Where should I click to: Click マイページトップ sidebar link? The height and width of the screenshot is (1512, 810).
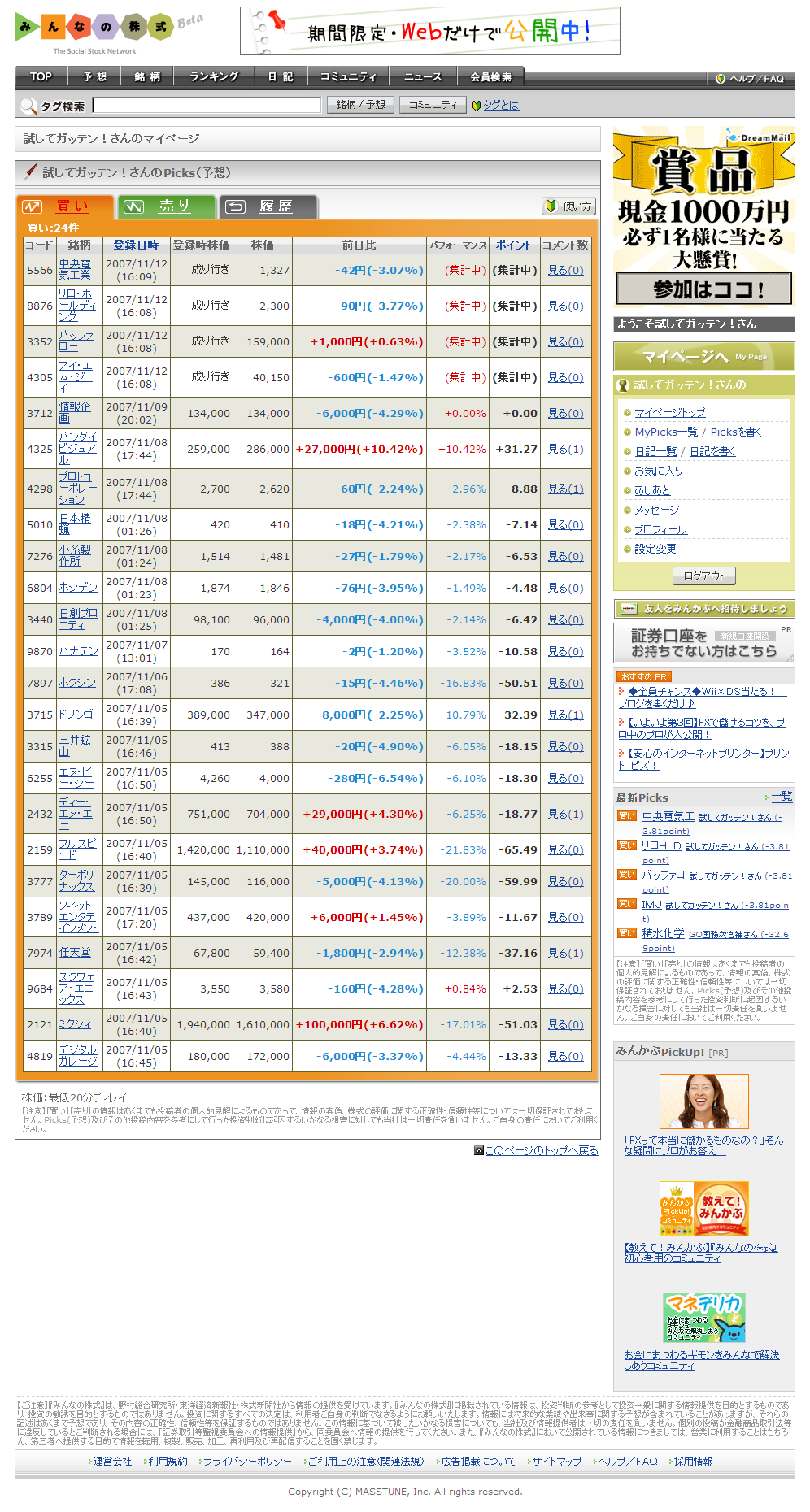point(670,412)
